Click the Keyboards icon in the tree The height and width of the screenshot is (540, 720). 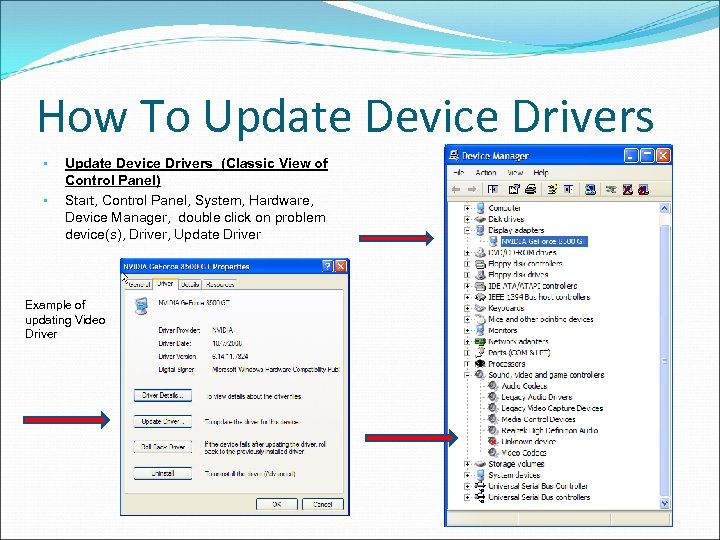pos(480,308)
